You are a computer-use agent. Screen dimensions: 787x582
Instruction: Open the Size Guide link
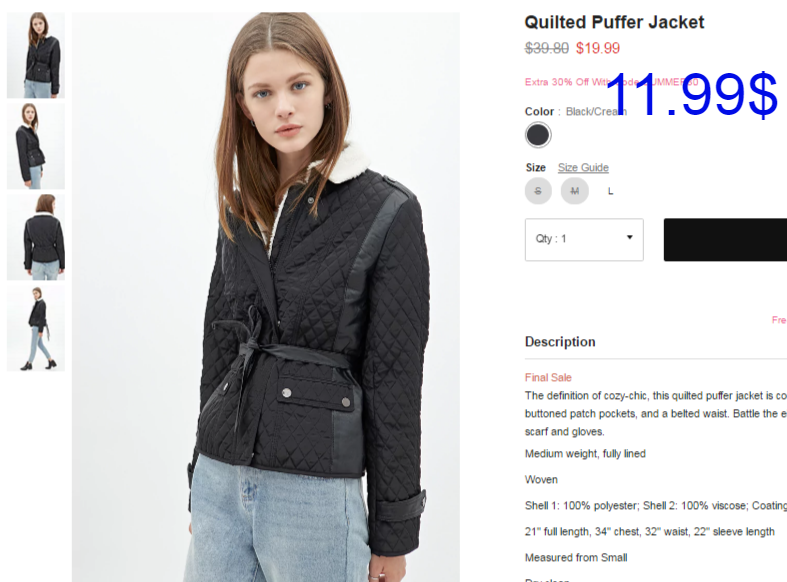pyautogui.click(x=583, y=168)
